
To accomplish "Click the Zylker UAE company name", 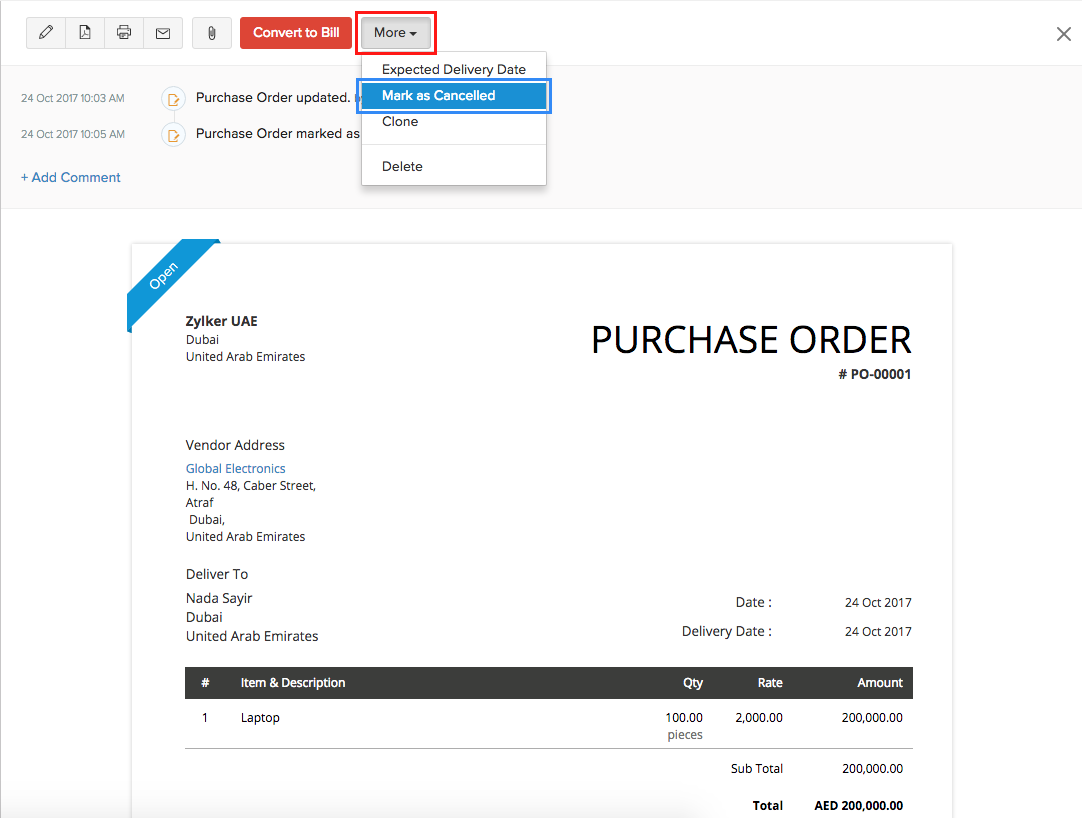I will tap(222, 321).
